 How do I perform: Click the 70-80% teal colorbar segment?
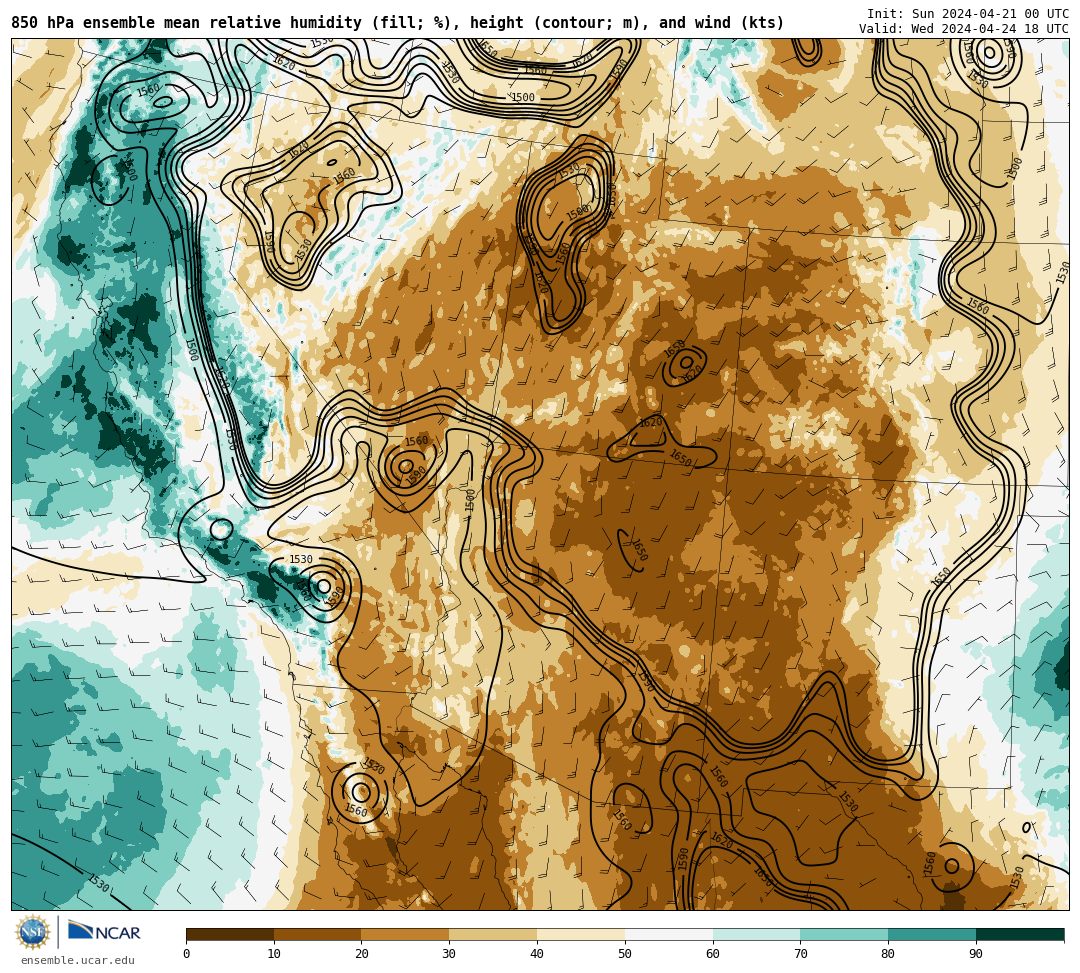[x=844, y=934]
